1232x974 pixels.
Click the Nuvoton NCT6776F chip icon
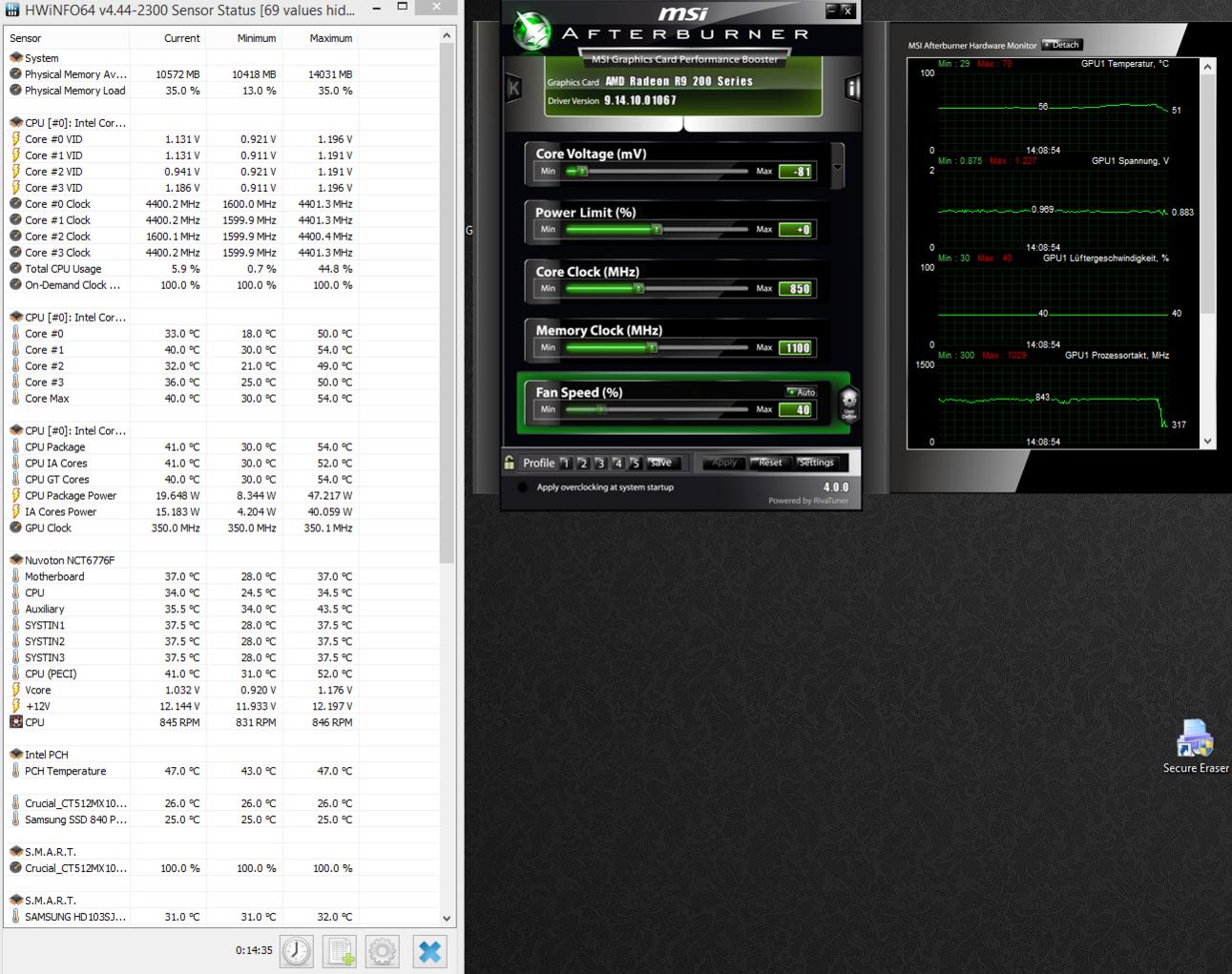15,560
